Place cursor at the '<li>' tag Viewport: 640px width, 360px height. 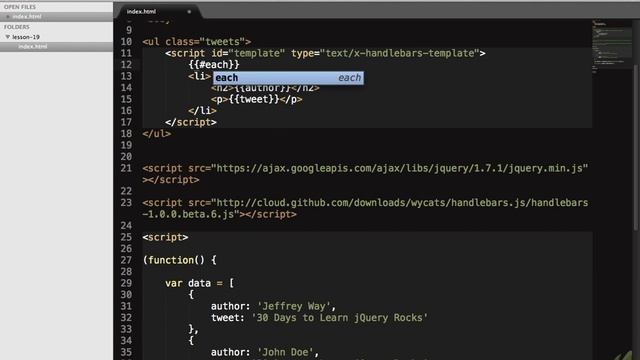(x=200, y=76)
